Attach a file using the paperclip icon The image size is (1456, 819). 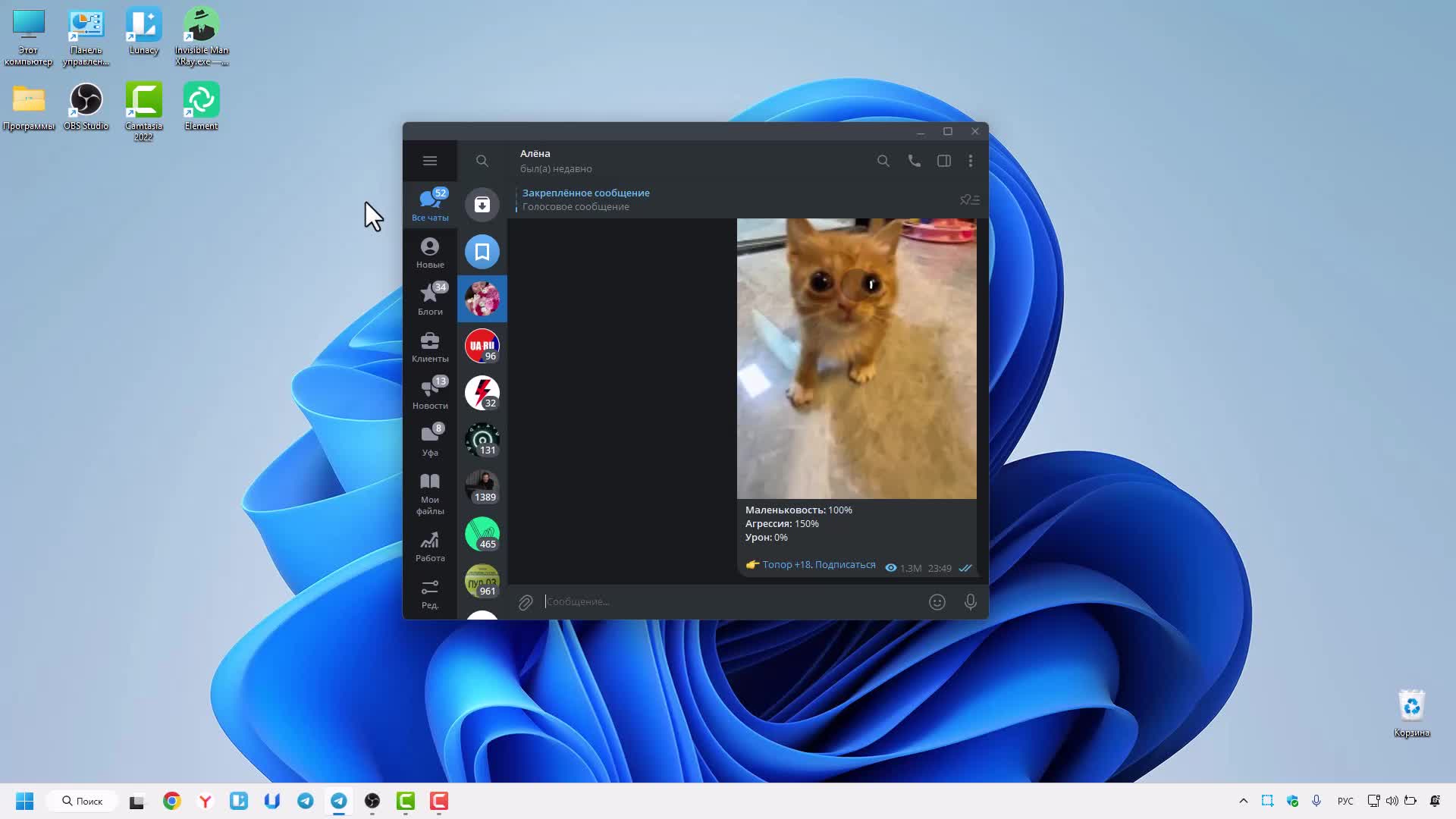526,601
